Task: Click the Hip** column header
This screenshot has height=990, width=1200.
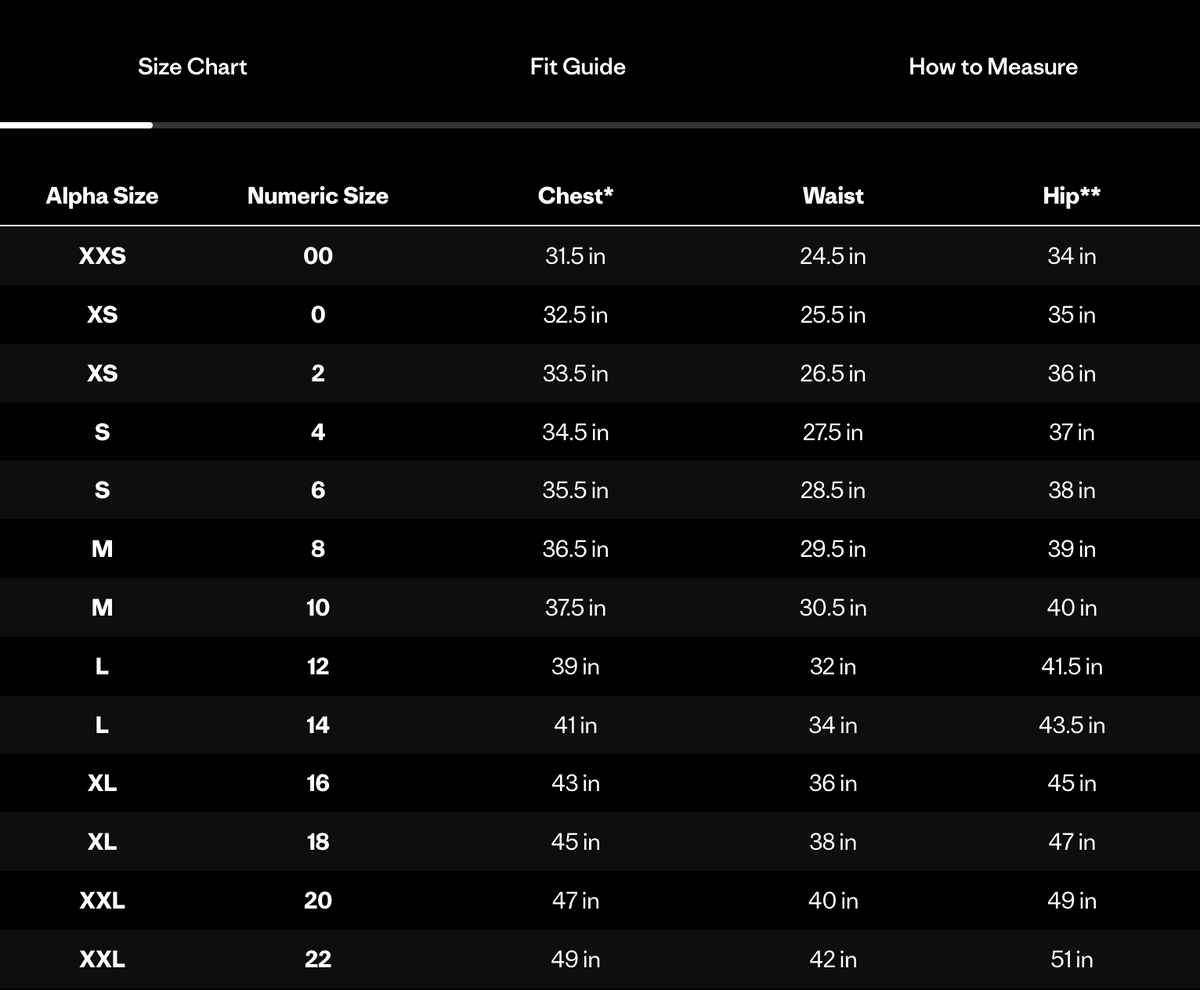Action: click(1072, 196)
